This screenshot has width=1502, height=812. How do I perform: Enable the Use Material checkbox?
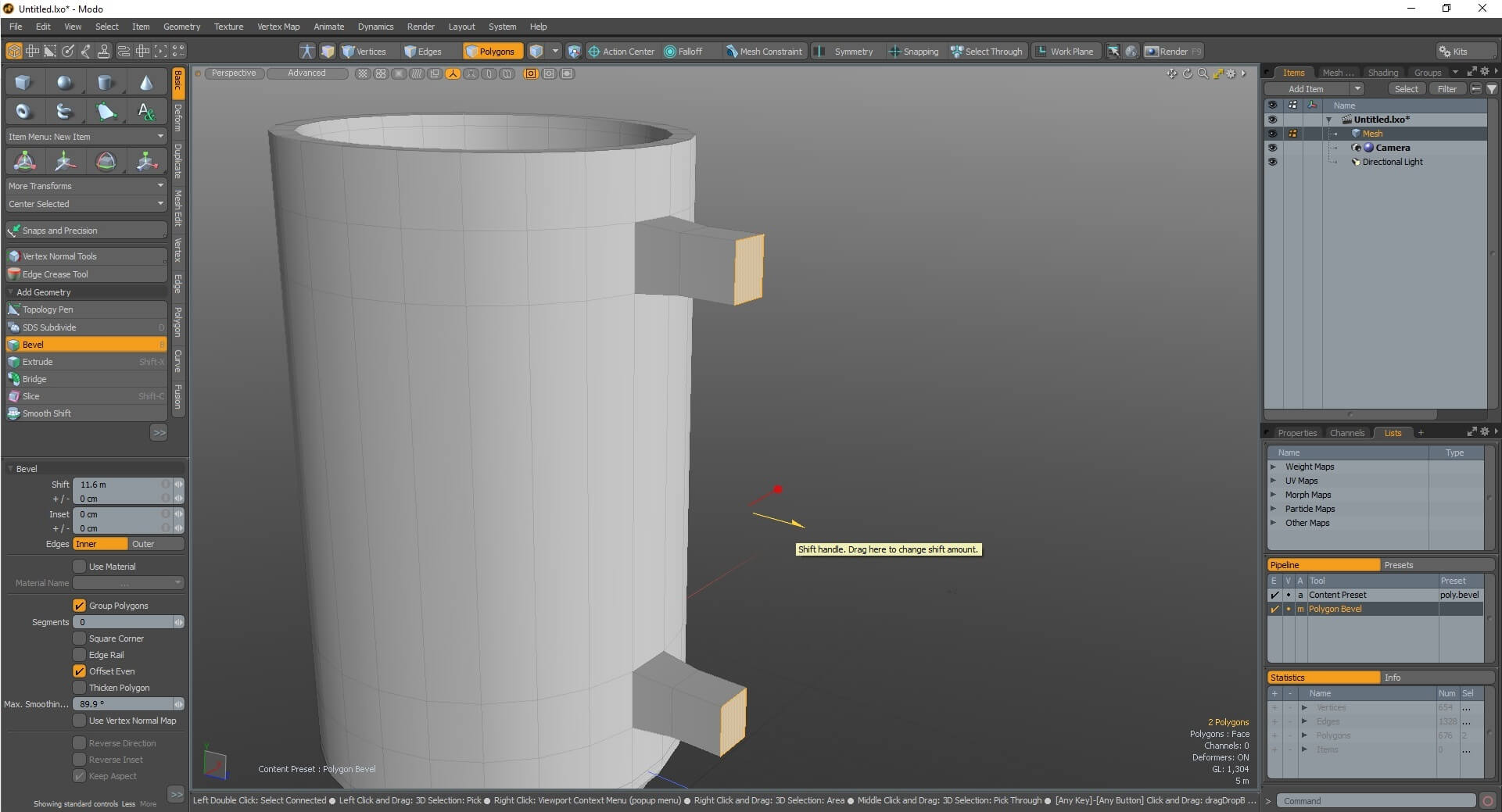pos(80,566)
